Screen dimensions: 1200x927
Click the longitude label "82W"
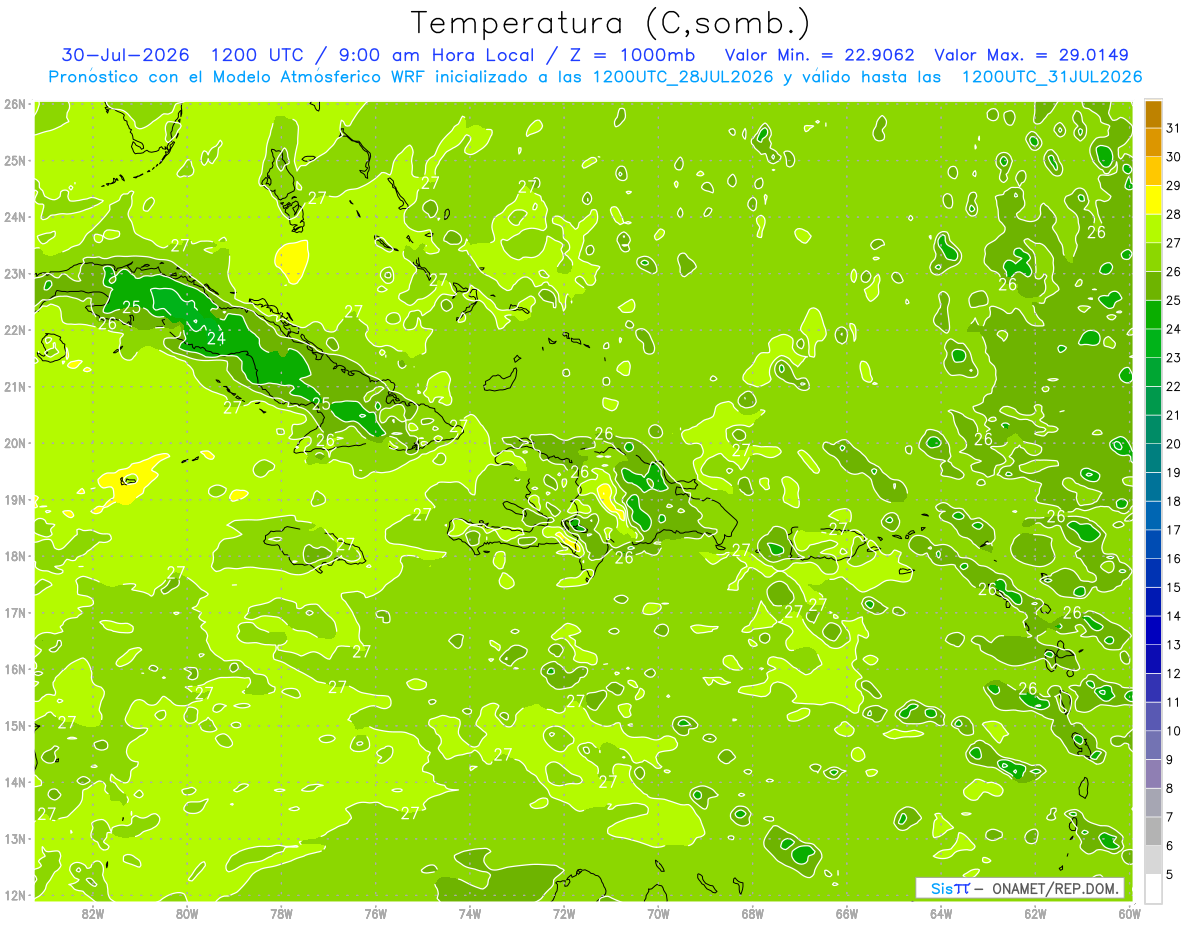pos(93,913)
